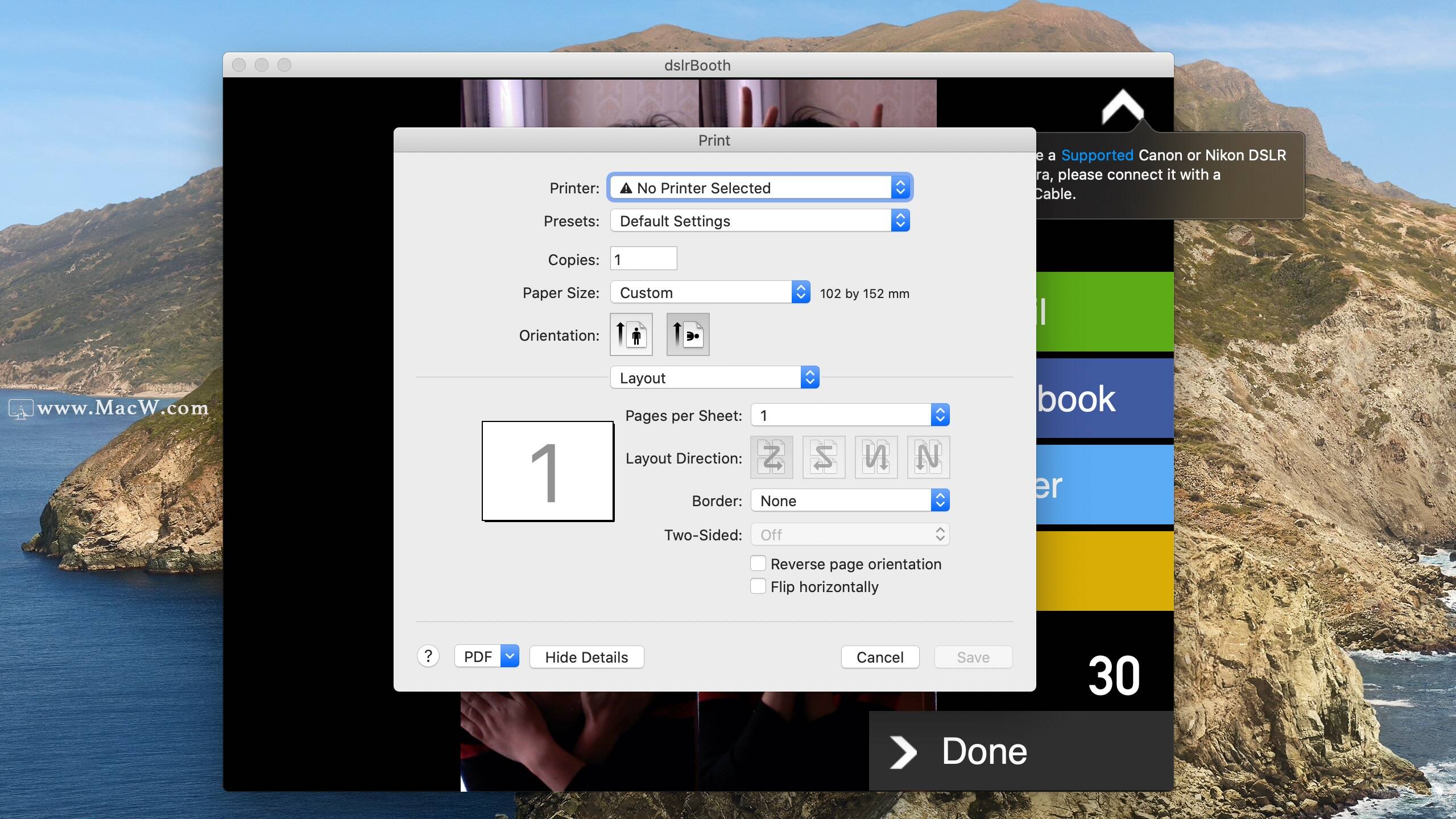The width and height of the screenshot is (1456, 819).
Task: Click into the Copies input field
Action: 643,259
